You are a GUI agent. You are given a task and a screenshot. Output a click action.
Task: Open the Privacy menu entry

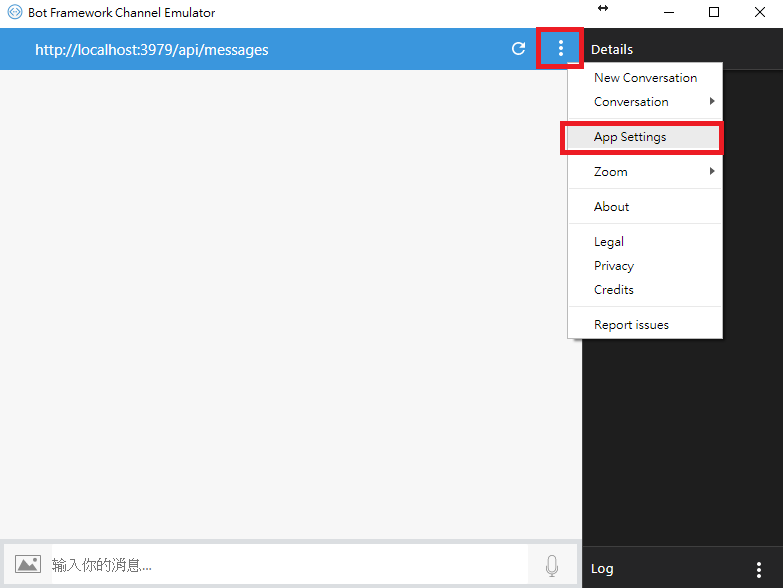(x=645, y=266)
